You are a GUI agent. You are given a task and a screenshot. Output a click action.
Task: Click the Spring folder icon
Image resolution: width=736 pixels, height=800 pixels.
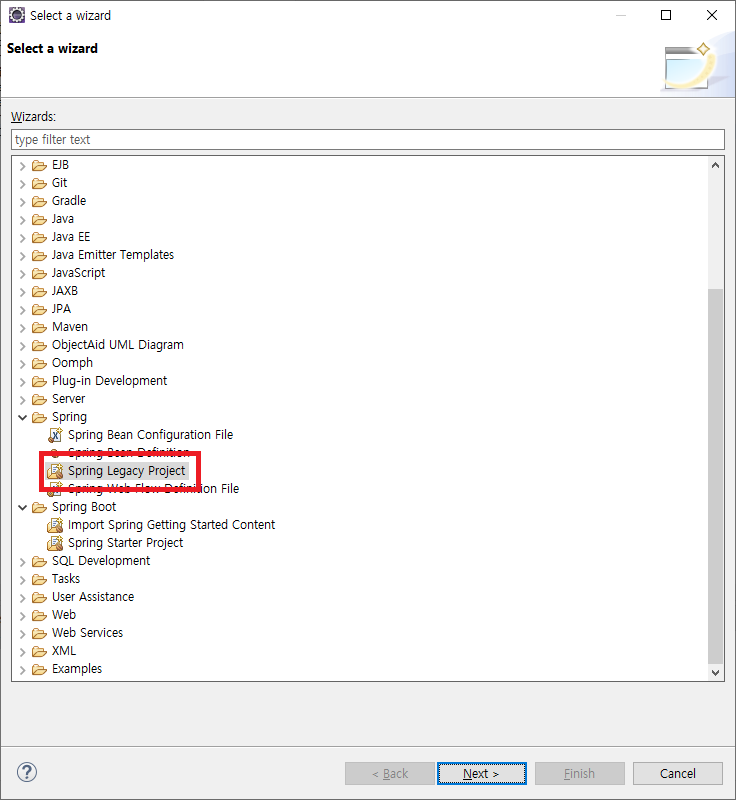point(39,417)
